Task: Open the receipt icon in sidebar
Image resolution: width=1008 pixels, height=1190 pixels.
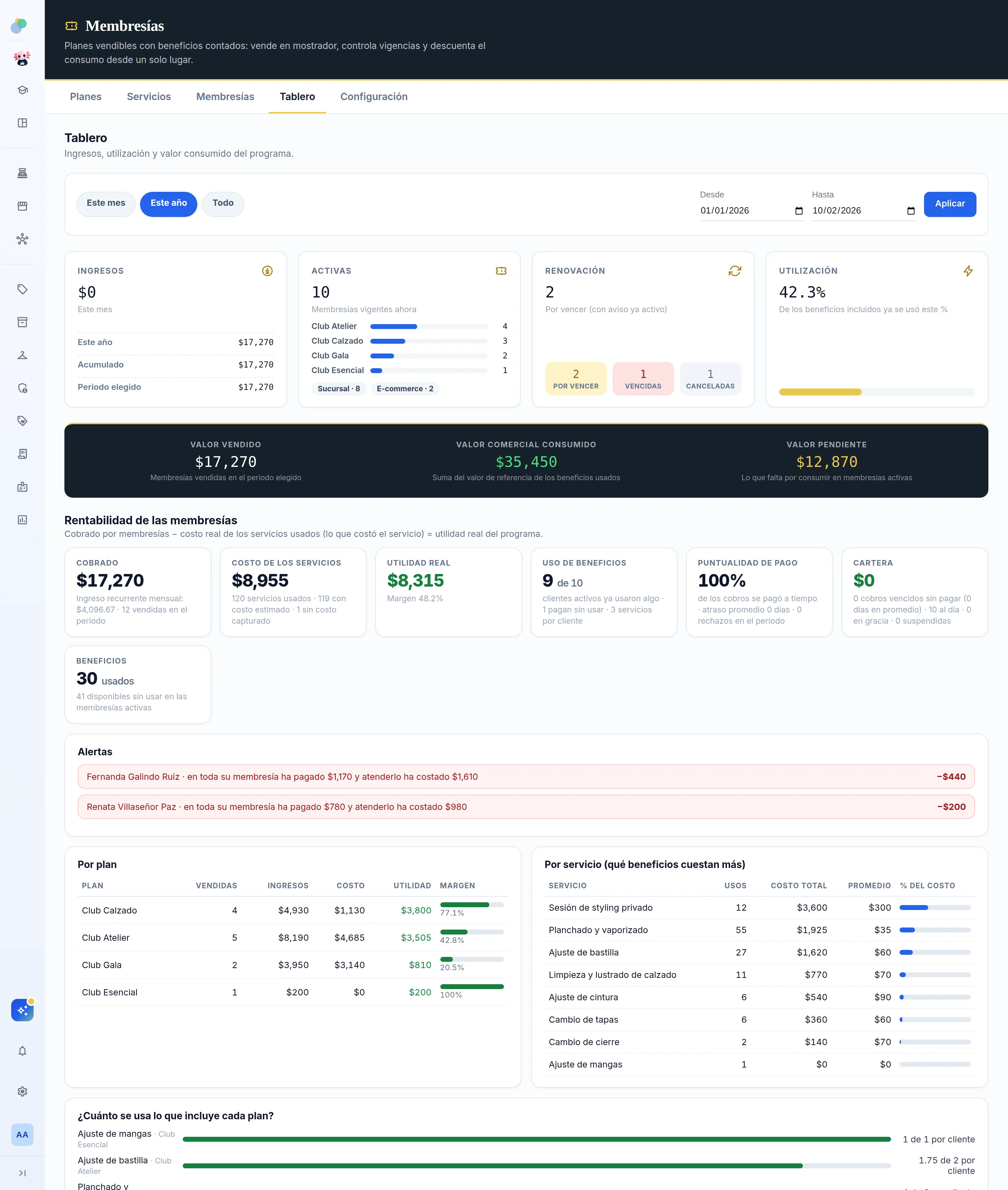Action: 22,454
